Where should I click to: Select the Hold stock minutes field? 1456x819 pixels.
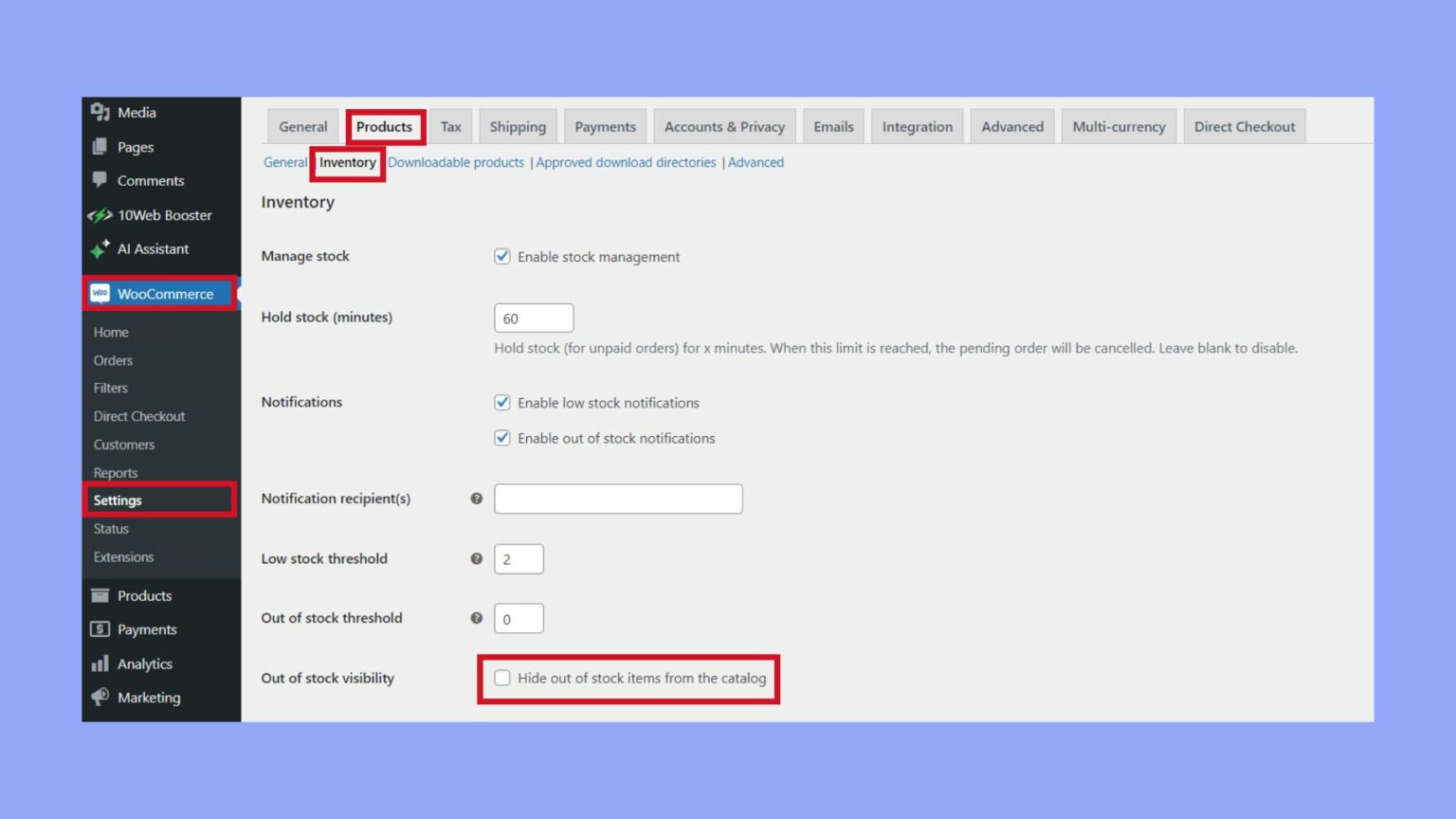534,318
